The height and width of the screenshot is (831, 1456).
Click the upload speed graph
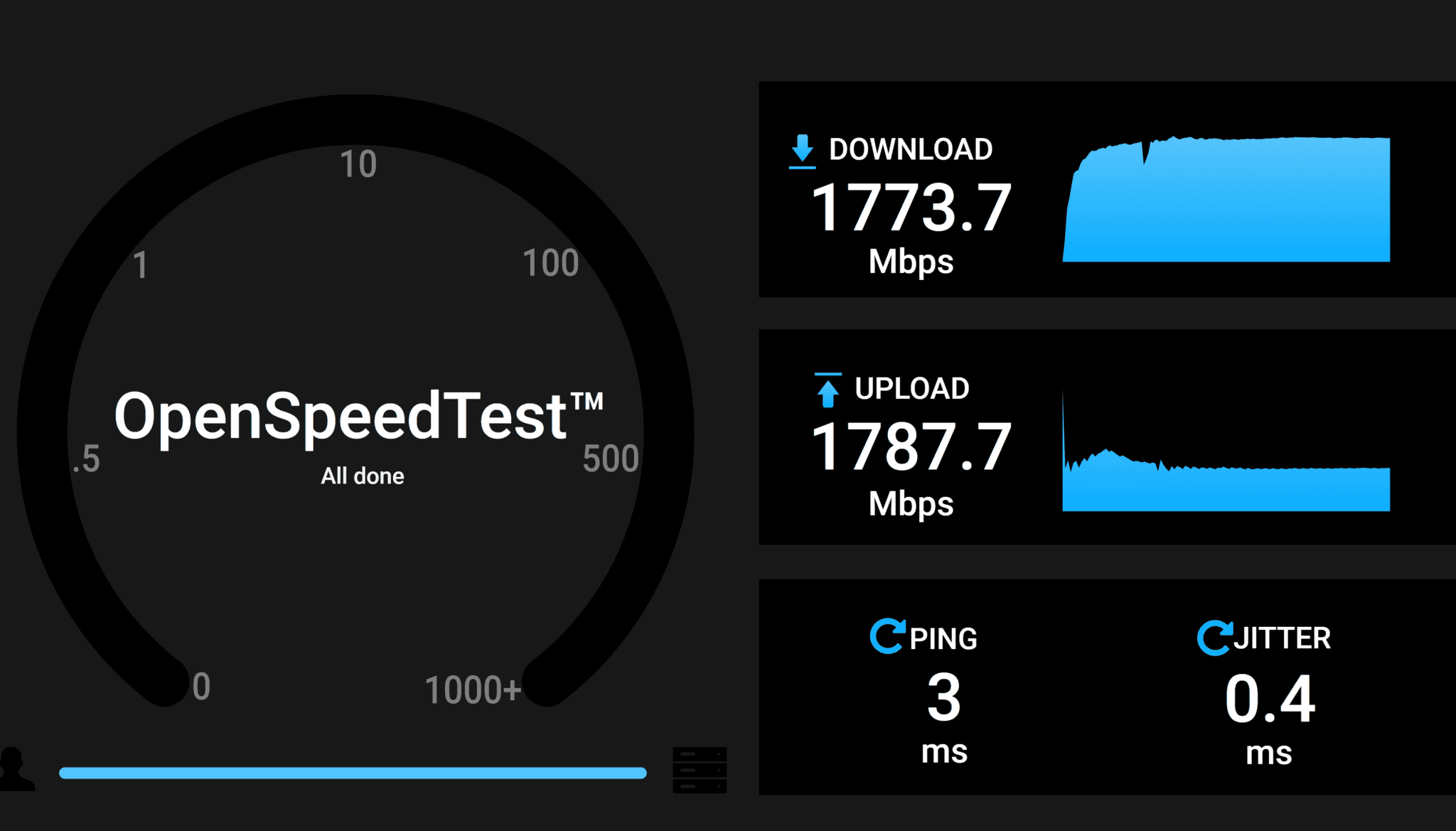[1226, 449]
